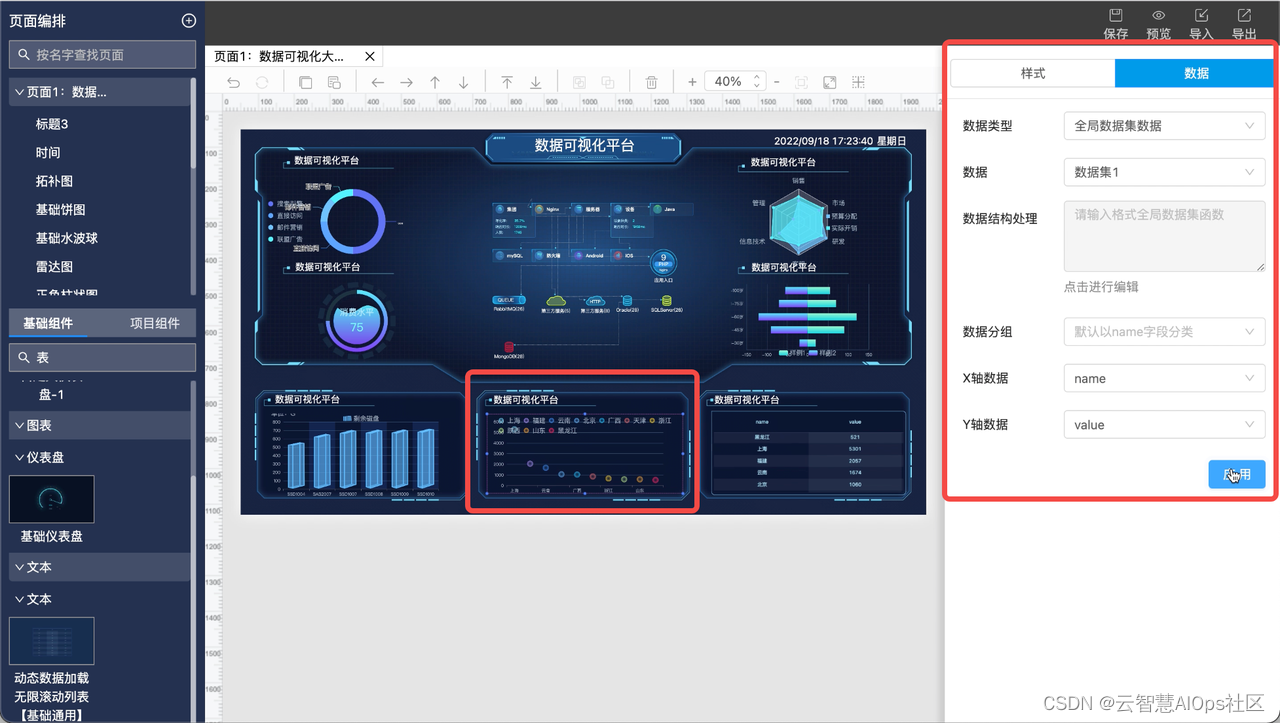Nudge the component down with the arrow icon
This screenshot has width=1280, height=723.
tap(464, 82)
